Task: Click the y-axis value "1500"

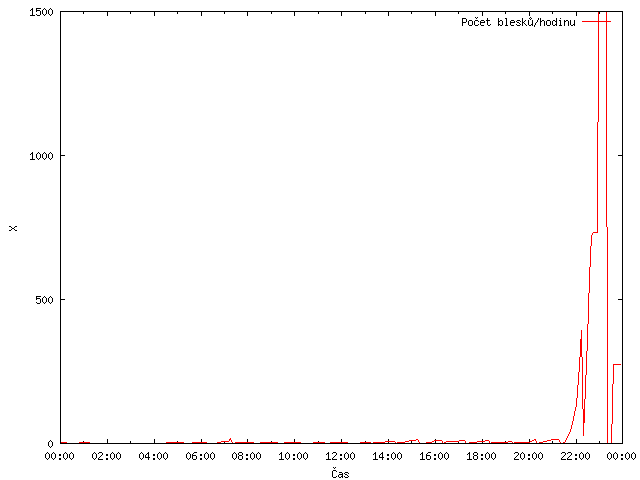Action: [x=41, y=12]
